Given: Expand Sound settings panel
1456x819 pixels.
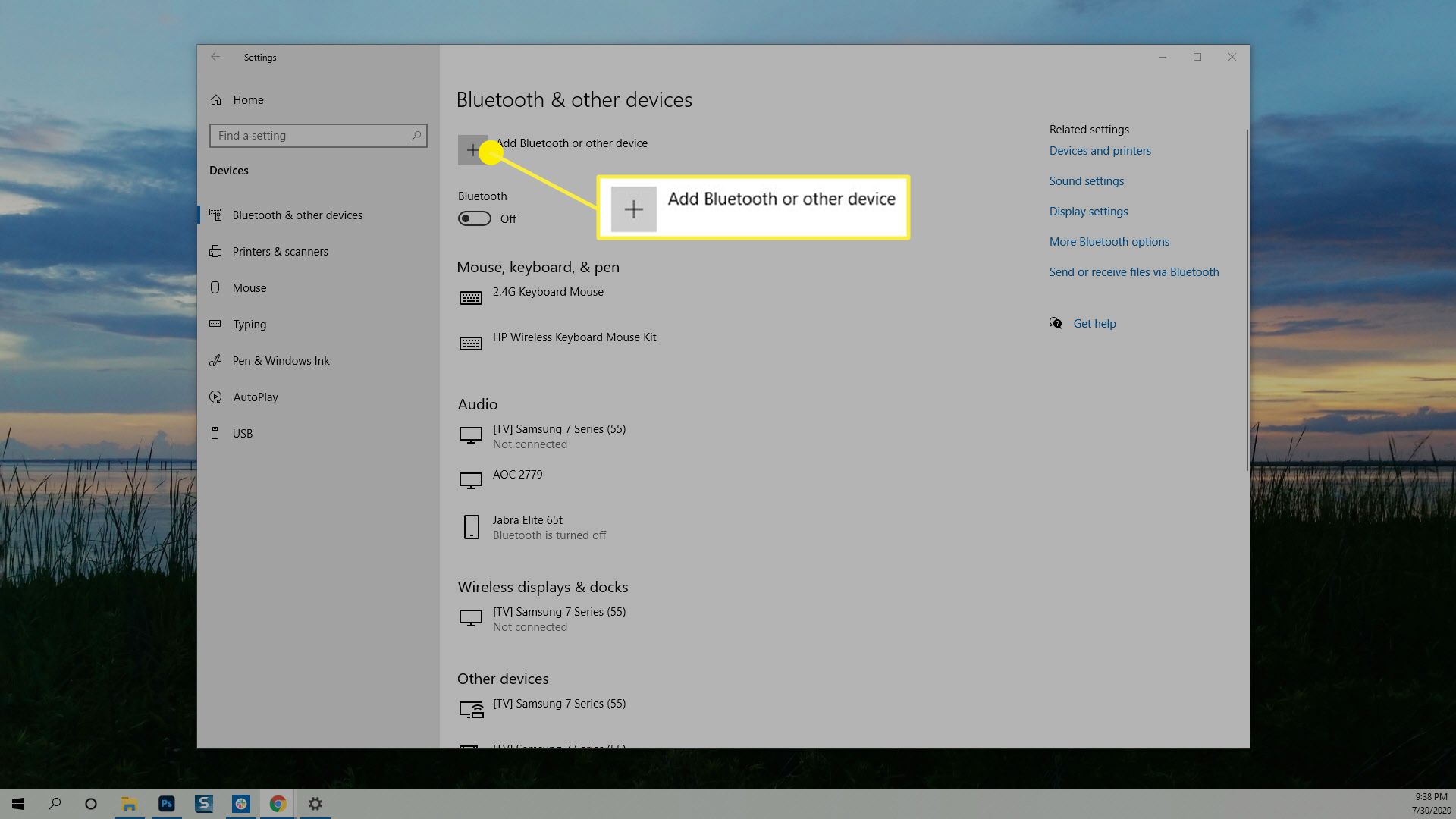Looking at the screenshot, I should point(1085,181).
